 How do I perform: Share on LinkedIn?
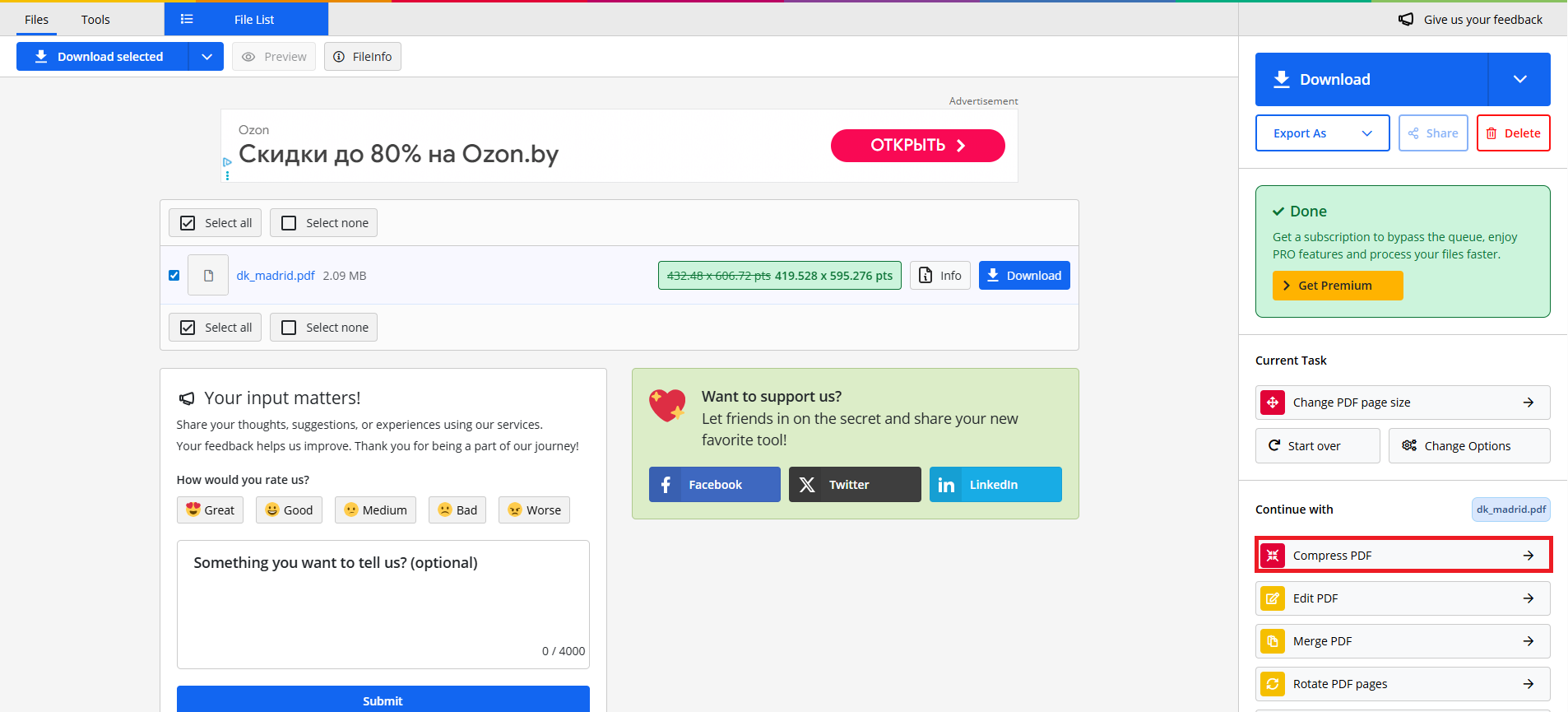(x=995, y=485)
